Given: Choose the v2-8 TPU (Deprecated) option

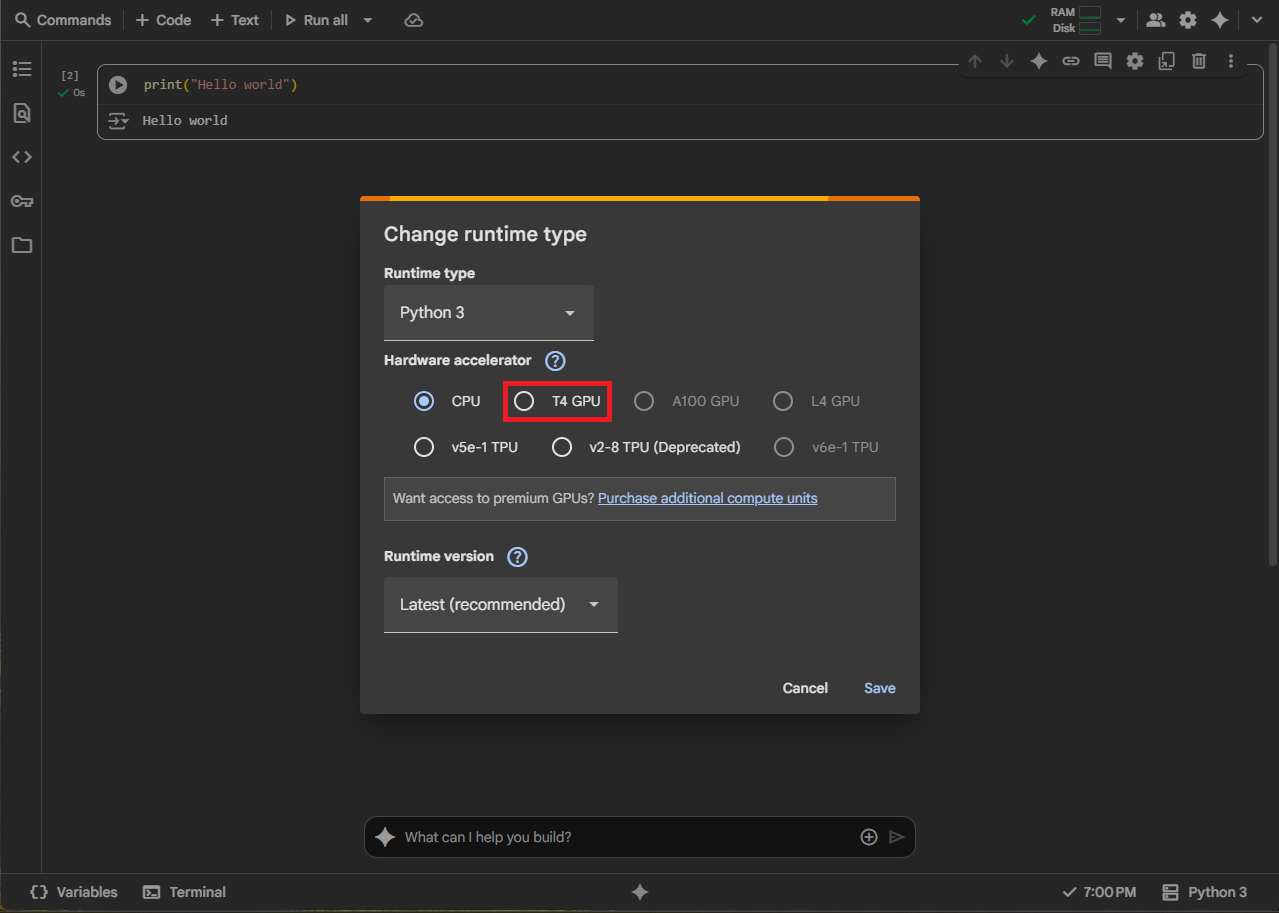Looking at the screenshot, I should point(562,447).
